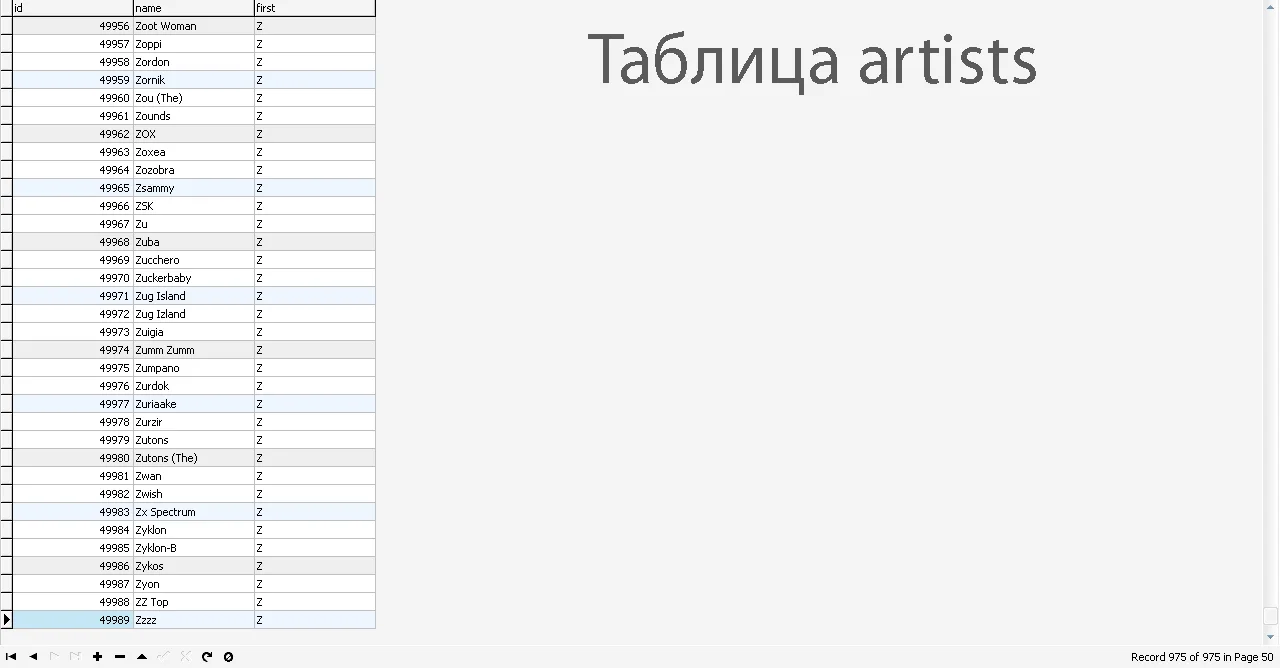
Task: Cancel the pending edit
Action: [x=184, y=657]
